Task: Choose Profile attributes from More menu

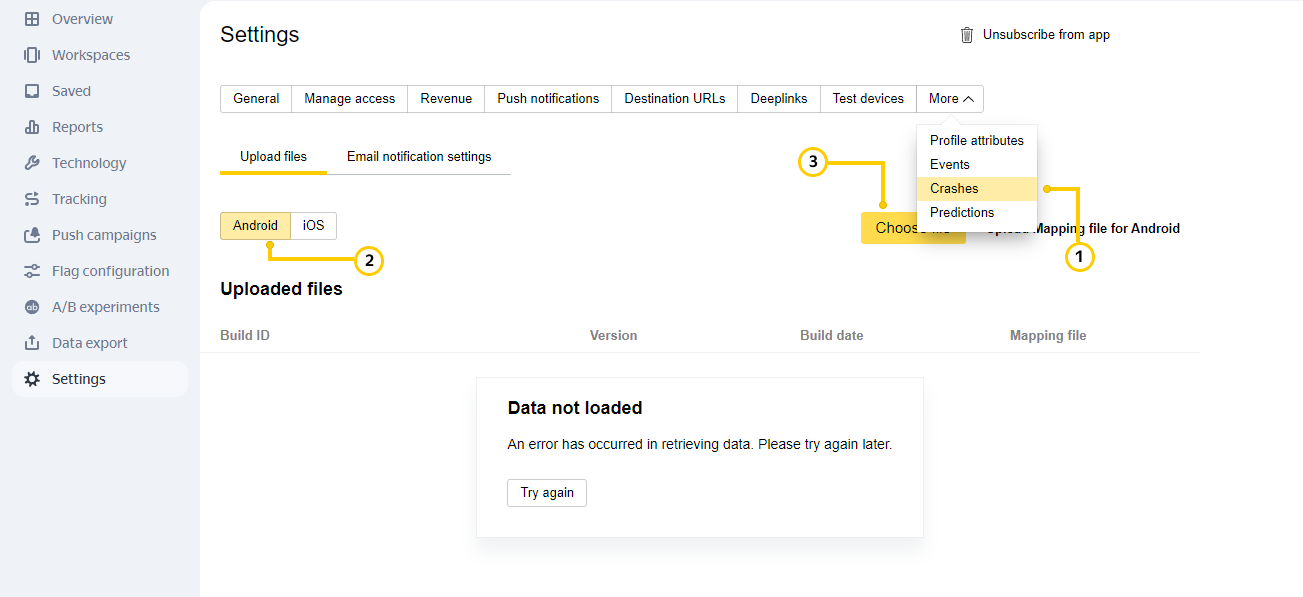Action: [x=976, y=141]
